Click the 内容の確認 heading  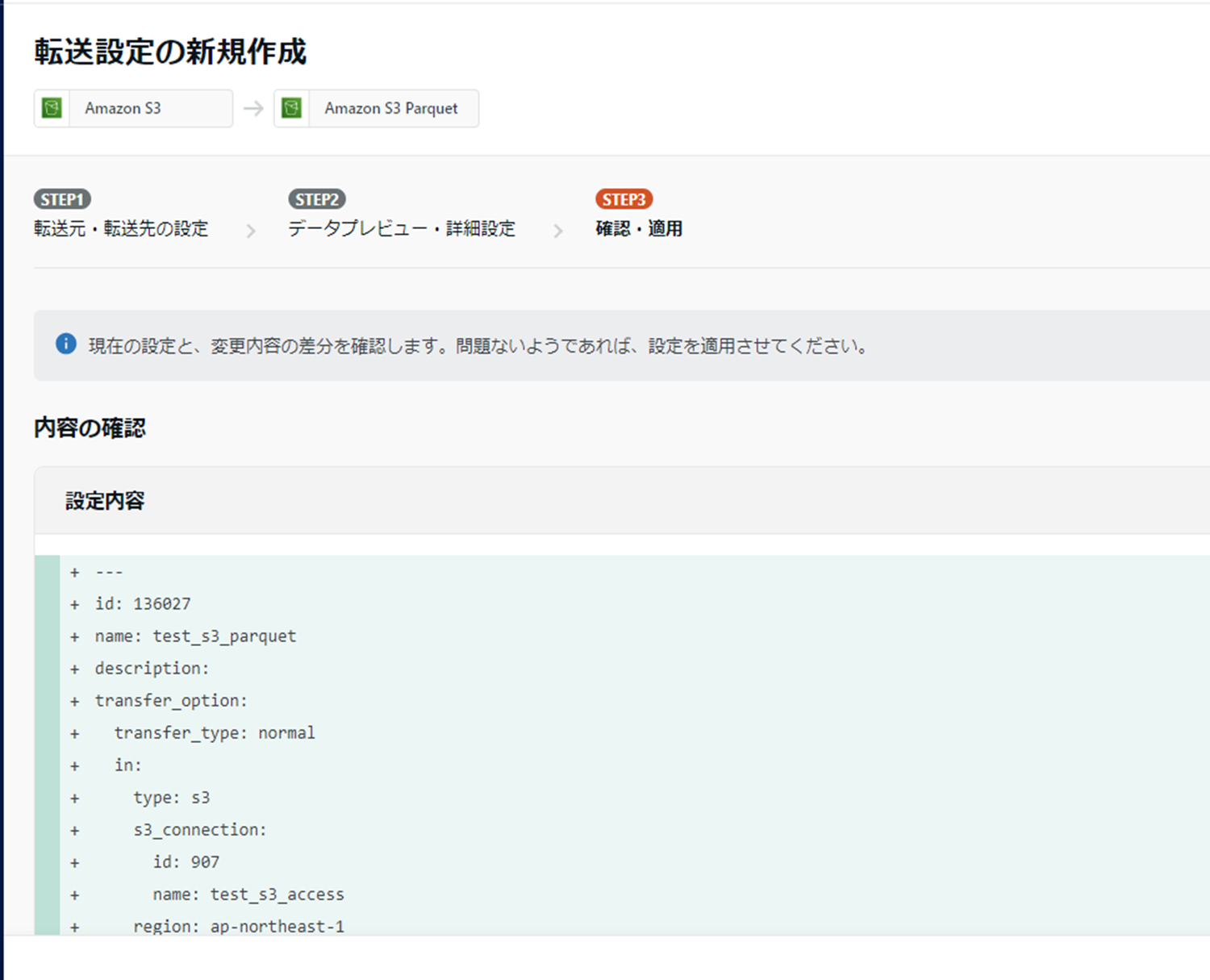(90, 428)
